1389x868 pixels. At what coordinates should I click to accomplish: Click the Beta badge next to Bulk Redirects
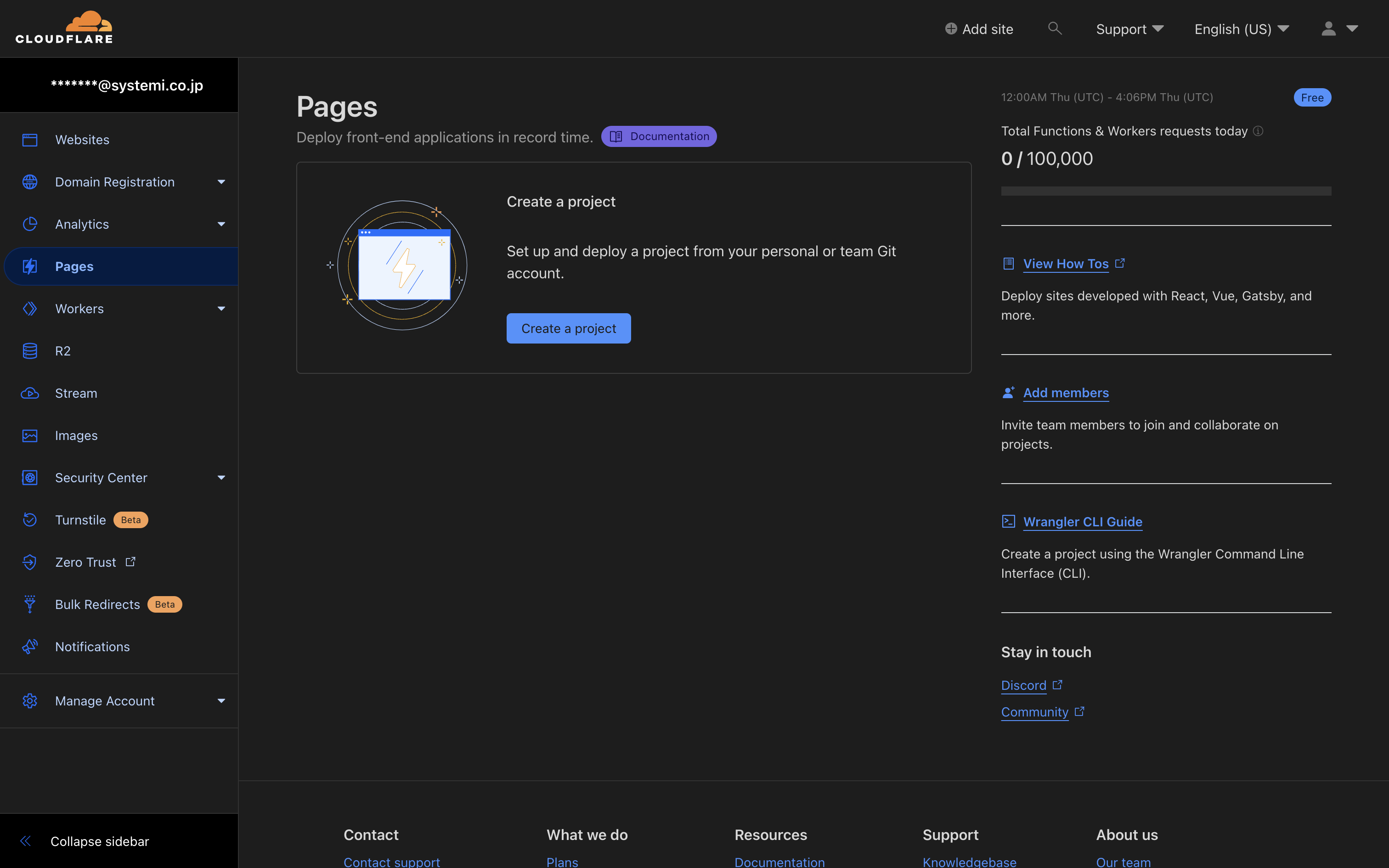tap(165, 604)
